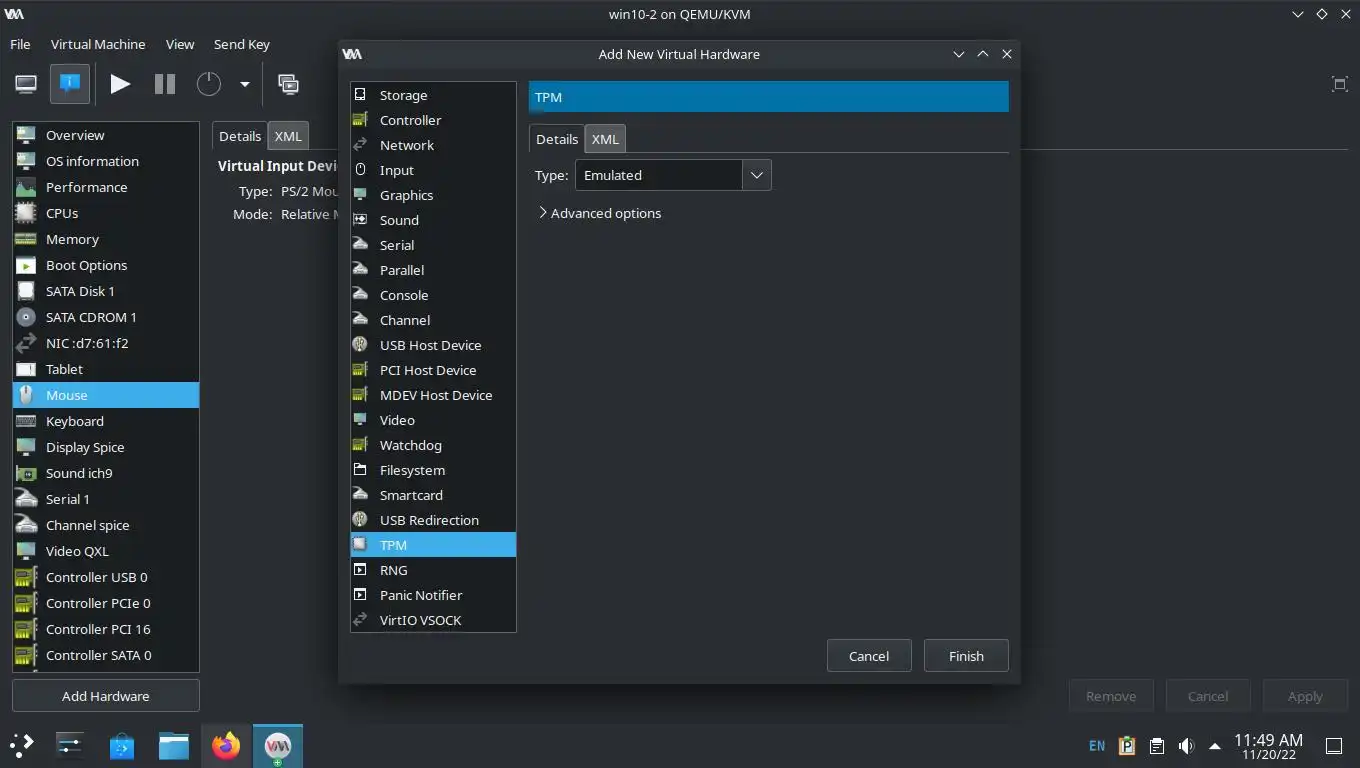Select Storage hardware type icon
Viewport: 1360px width, 768px height.
tap(360, 95)
